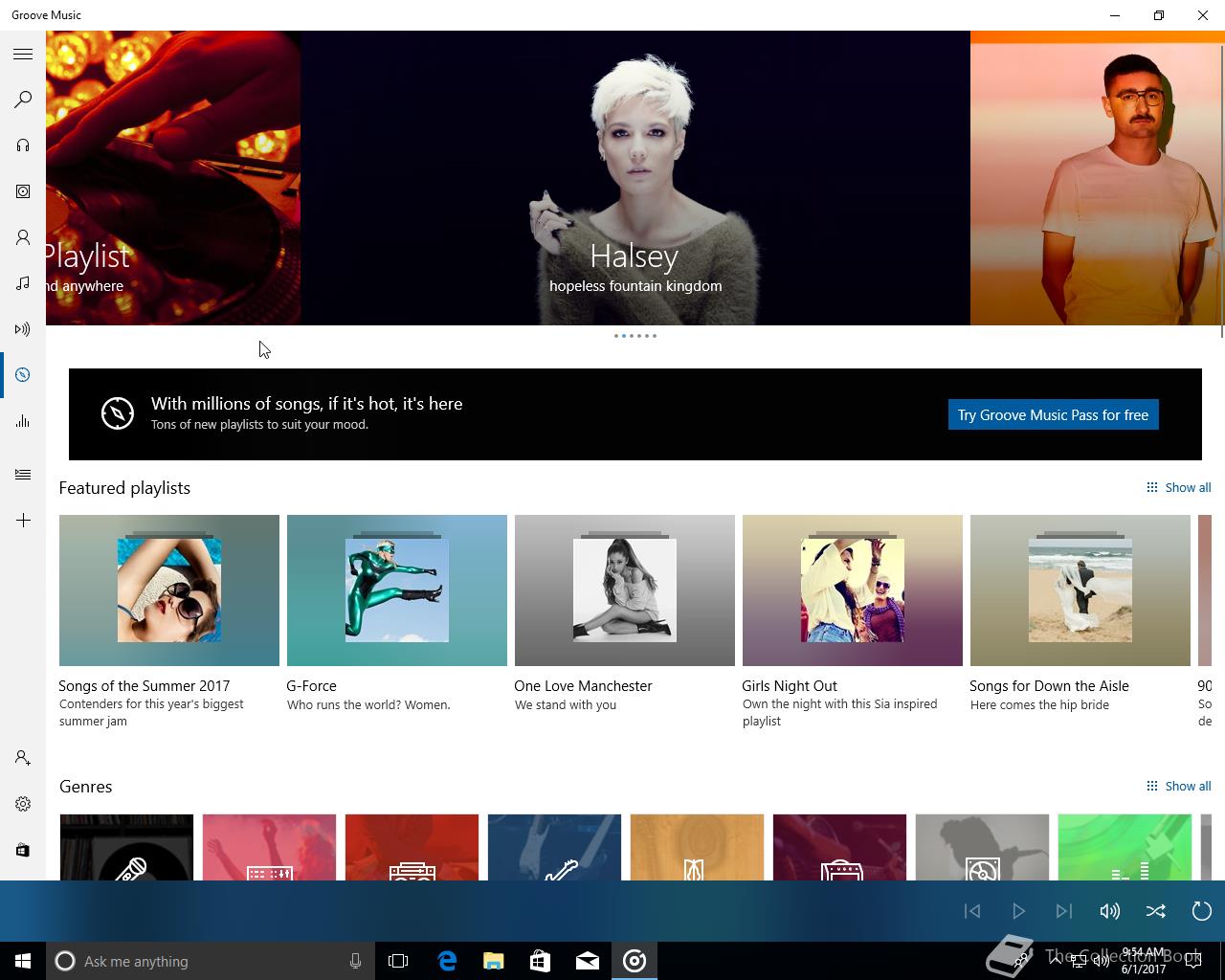The image size is (1225, 980).
Task: Open the Halsey featured banner
Action: [x=635, y=178]
